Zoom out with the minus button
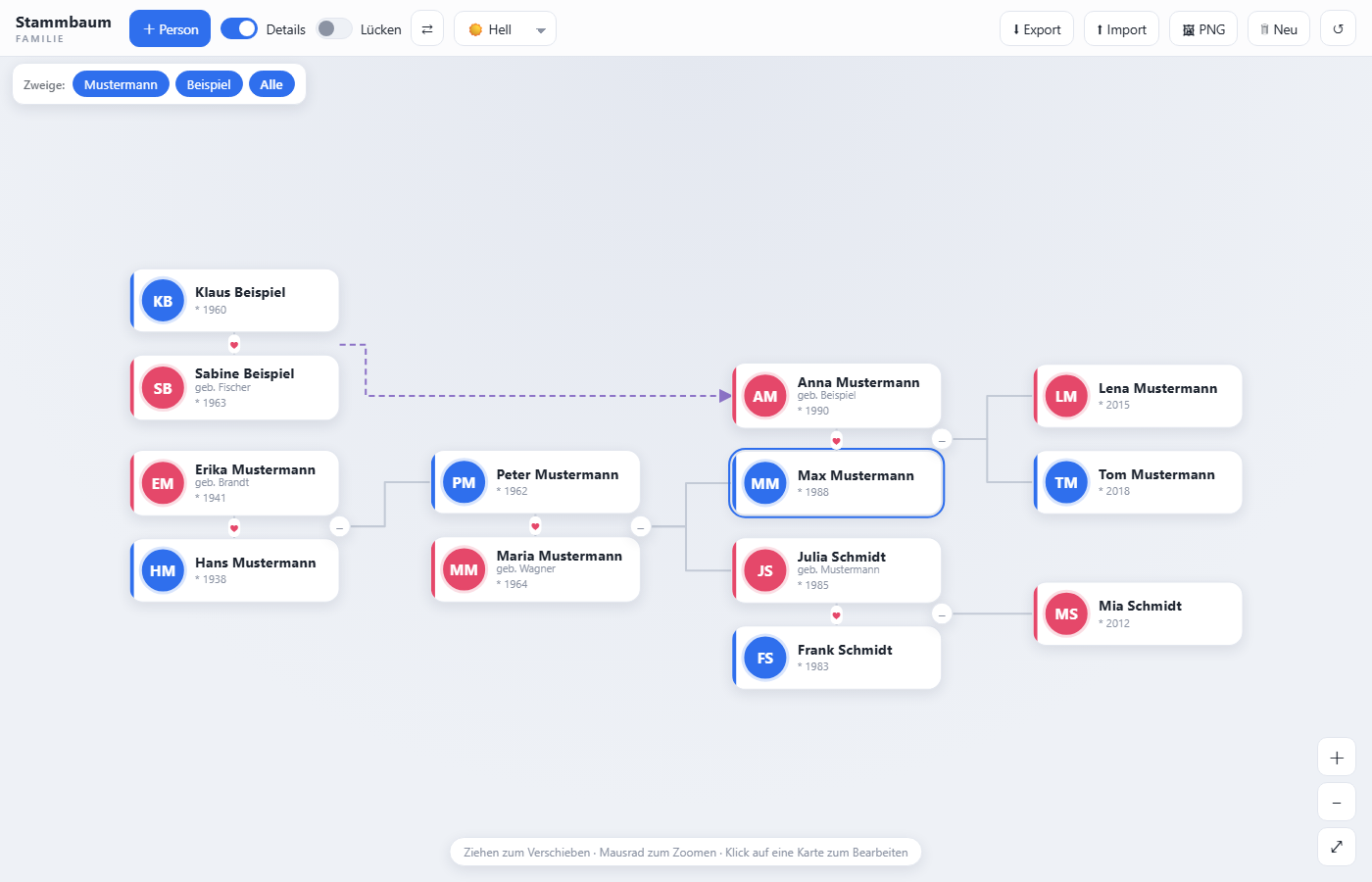1372x882 pixels. (1337, 803)
